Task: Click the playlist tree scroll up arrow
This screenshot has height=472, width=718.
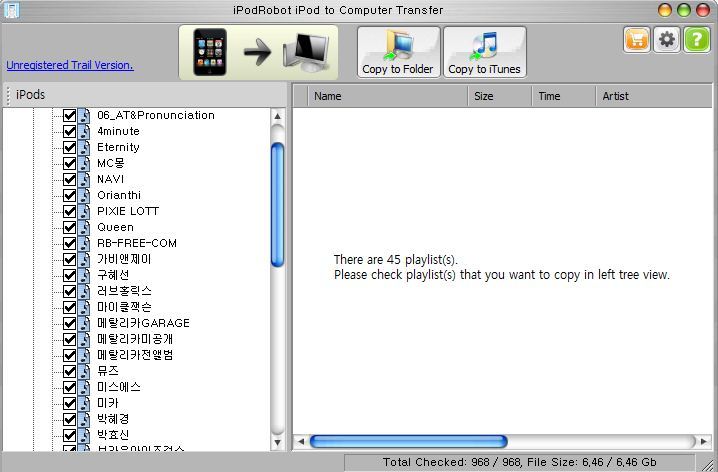Action: [277, 116]
